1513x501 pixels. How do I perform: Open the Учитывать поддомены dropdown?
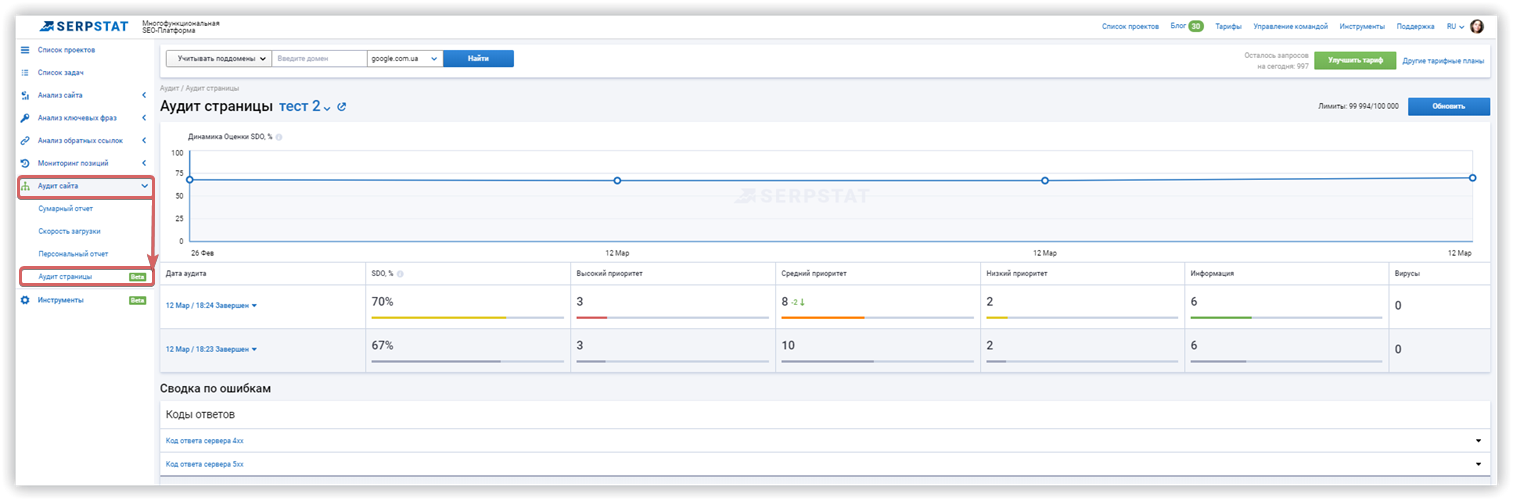[219, 59]
